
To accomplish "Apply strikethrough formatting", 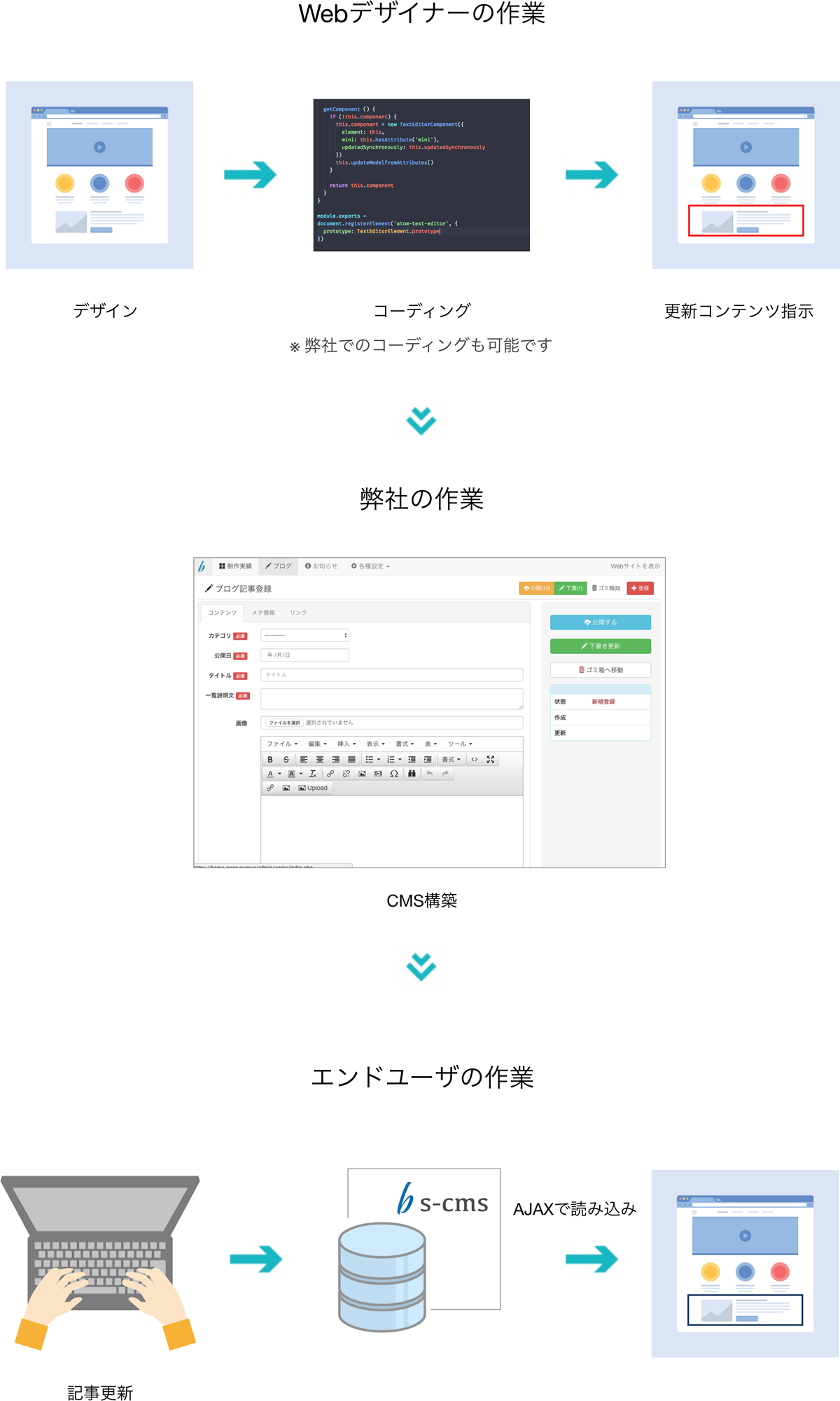I will 286,760.
